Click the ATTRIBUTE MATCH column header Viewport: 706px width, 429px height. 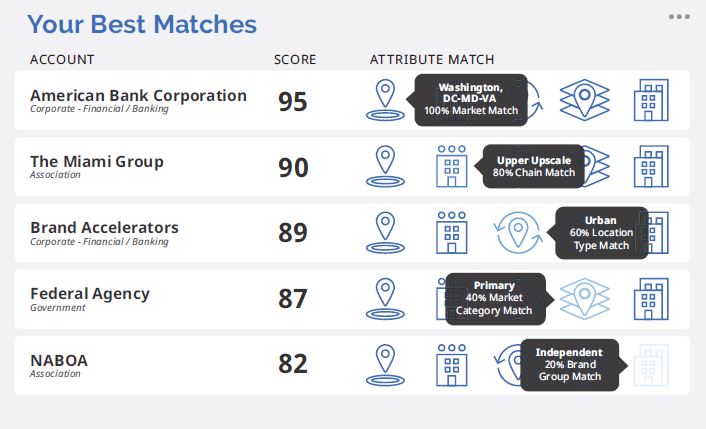click(x=432, y=59)
